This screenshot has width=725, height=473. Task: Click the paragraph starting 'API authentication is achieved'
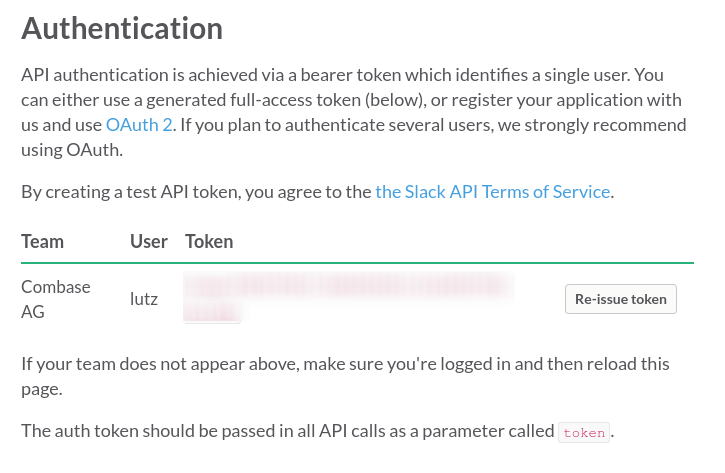[354, 112]
